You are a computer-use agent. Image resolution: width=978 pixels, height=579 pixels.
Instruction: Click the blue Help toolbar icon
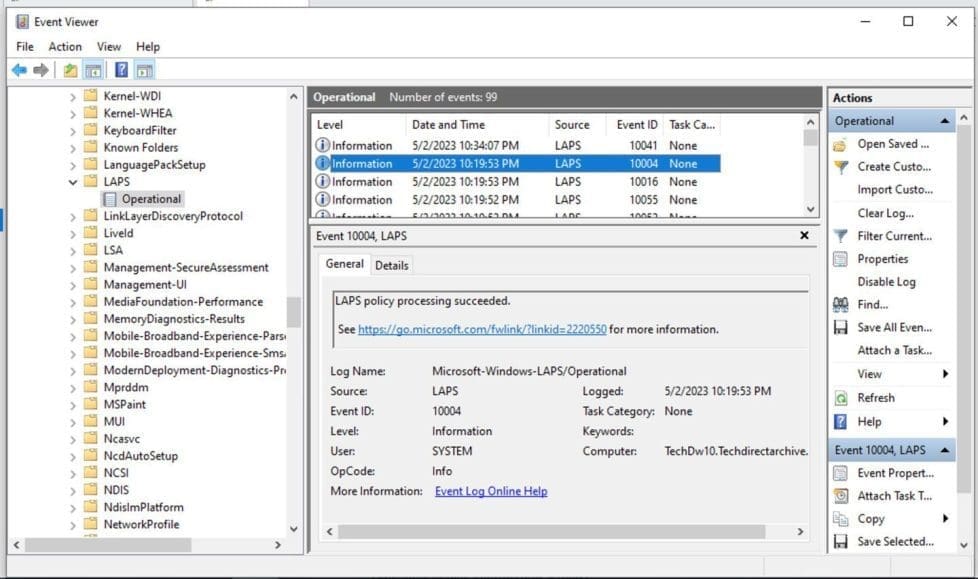(x=121, y=70)
